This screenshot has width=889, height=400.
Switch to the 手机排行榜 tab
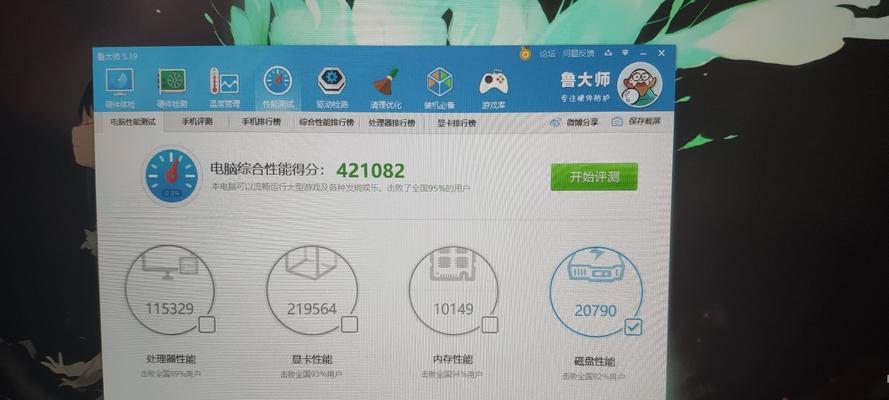tap(261, 122)
